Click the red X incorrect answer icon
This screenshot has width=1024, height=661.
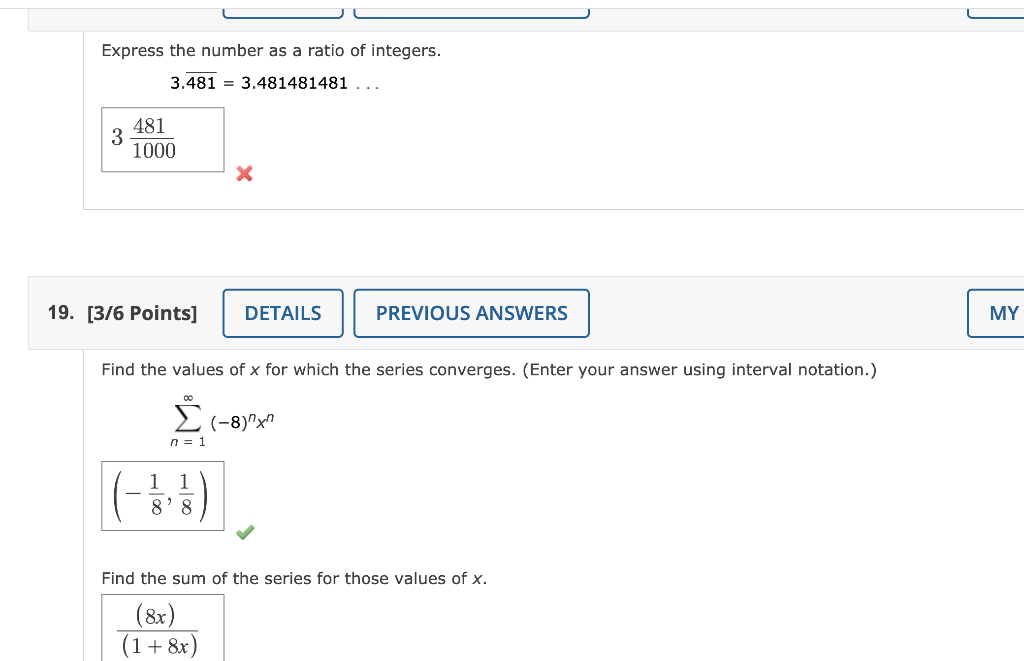coord(244,174)
